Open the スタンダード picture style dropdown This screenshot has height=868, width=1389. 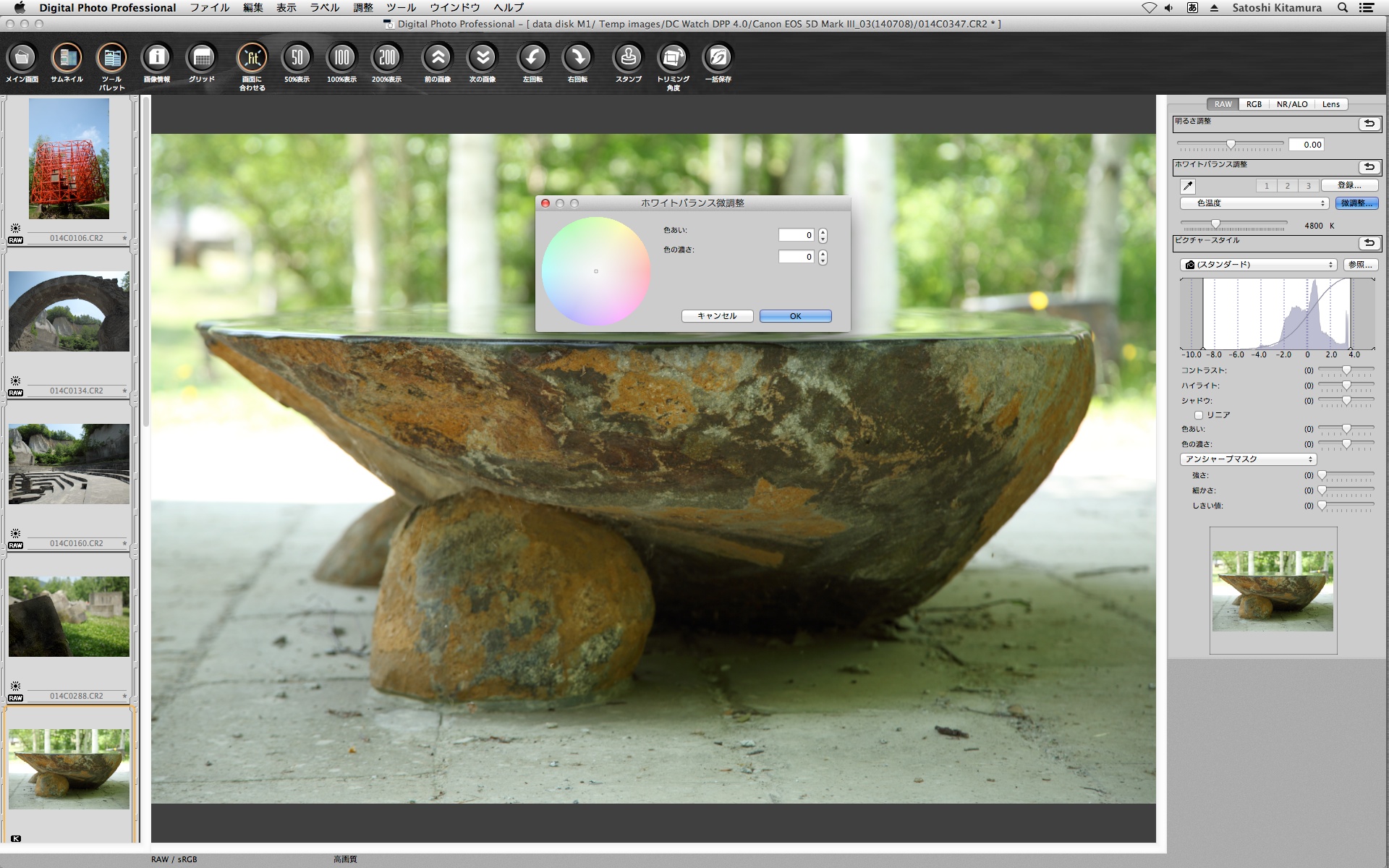click(1258, 265)
